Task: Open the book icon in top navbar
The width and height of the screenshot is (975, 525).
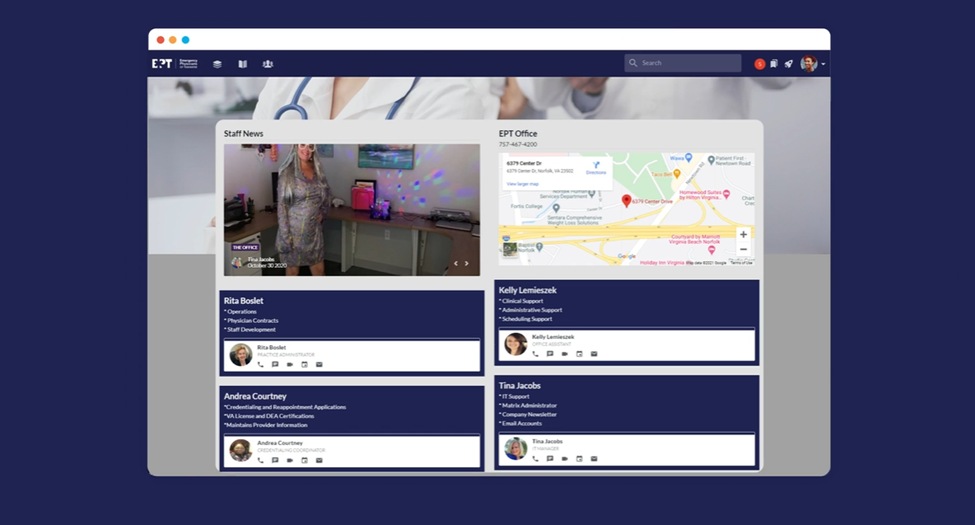Action: point(242,64)
